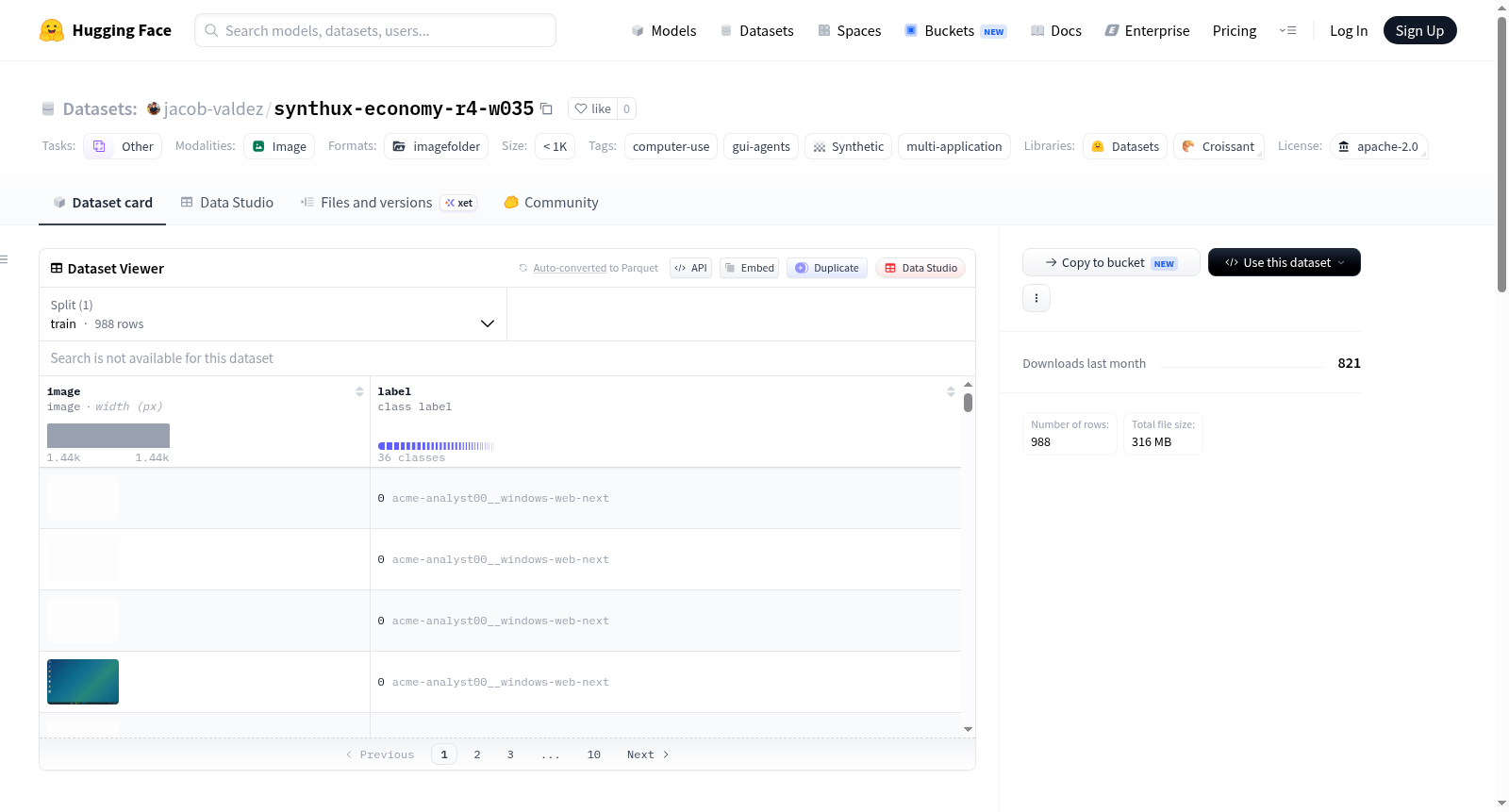Click the Image modality tag
The height and width of the screenshot is (812, 1509).
tap(279, 146)
